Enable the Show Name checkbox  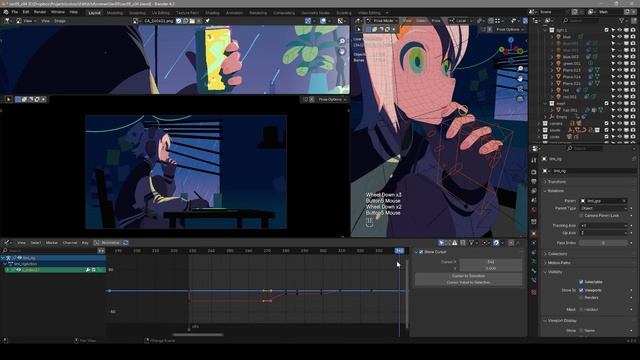point(581,331)
